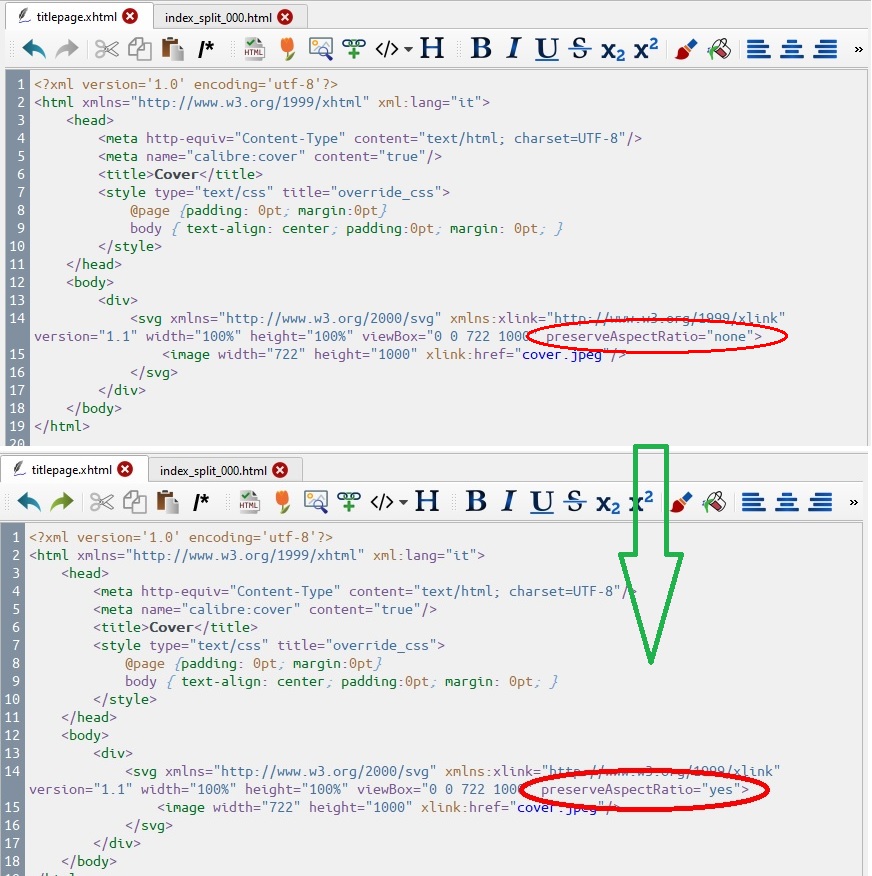Click the HTML page icon in bottom toolbar
This screenshot has width=872, height=876.
(x=249, y=502)
